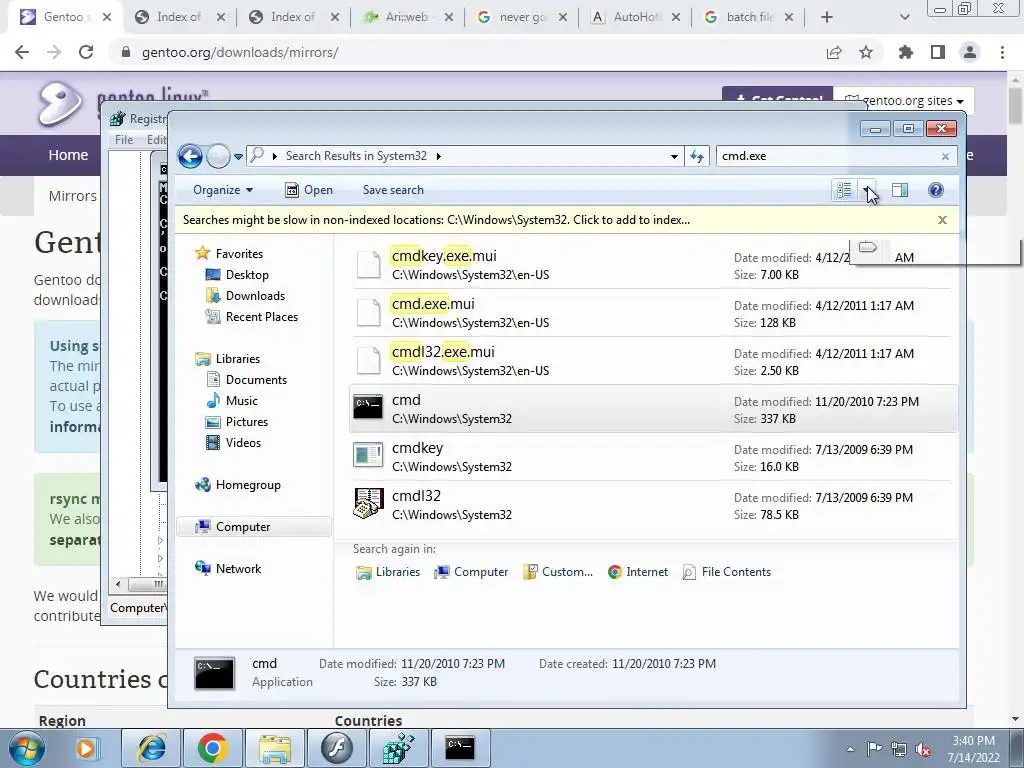Open Desktop in navigation pane

coord(237,275)
